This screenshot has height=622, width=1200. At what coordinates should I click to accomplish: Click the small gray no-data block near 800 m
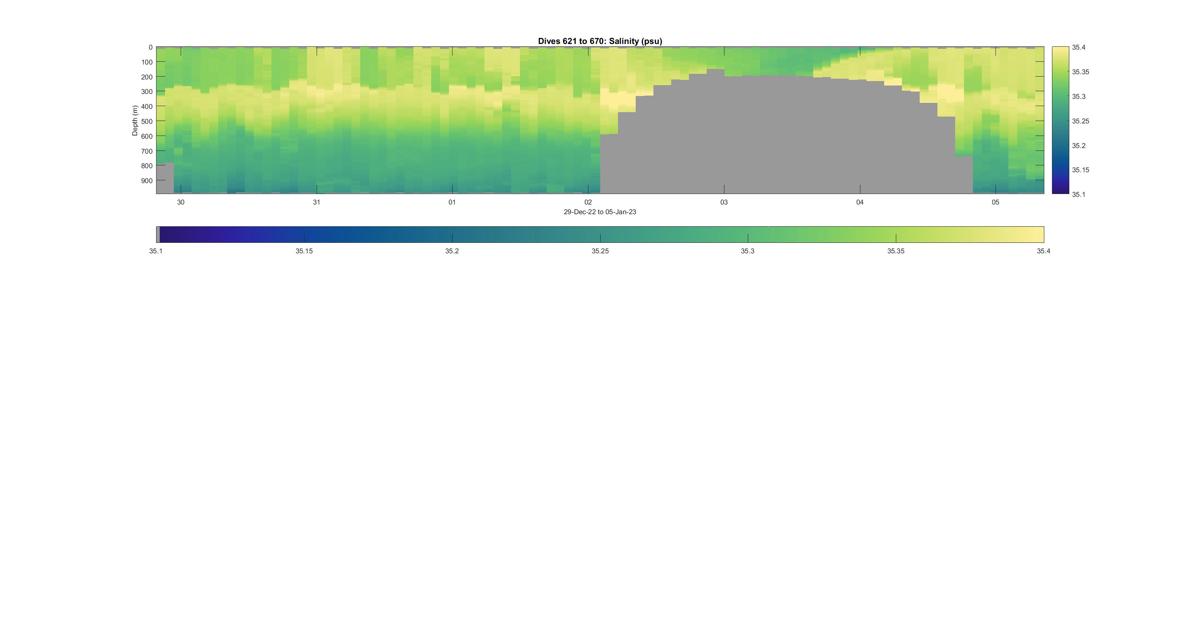click(x=165, y=178)
